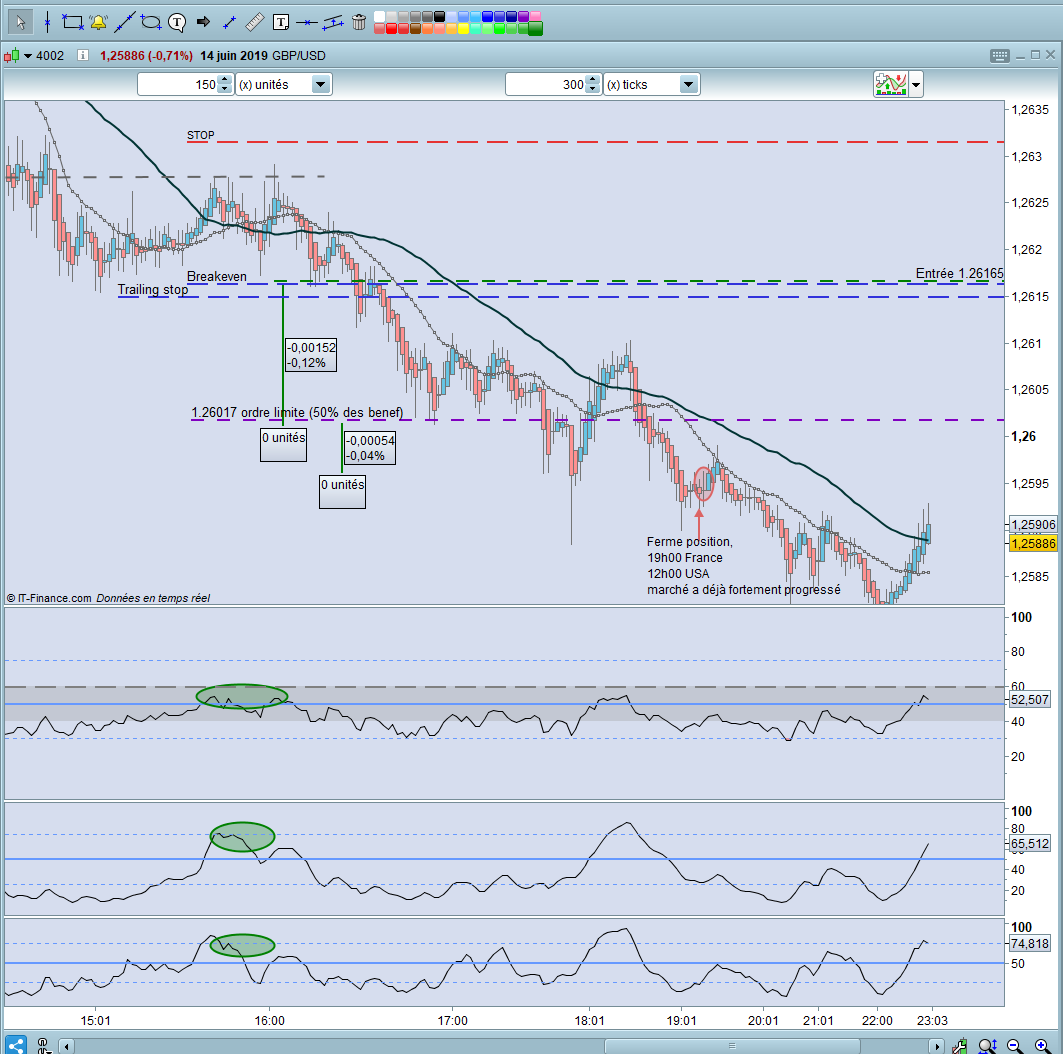
Task: Expand the indicators button dropdown arrow
Action: point(916,85)
